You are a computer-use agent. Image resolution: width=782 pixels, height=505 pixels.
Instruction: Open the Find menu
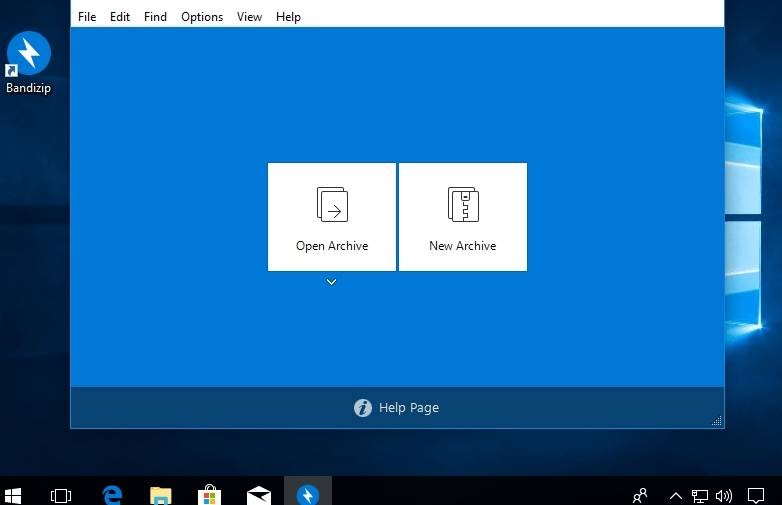(155, 17)
